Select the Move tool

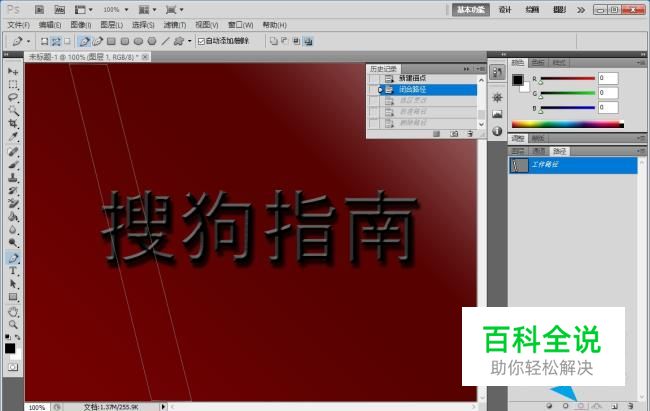(x=13, y=72)
